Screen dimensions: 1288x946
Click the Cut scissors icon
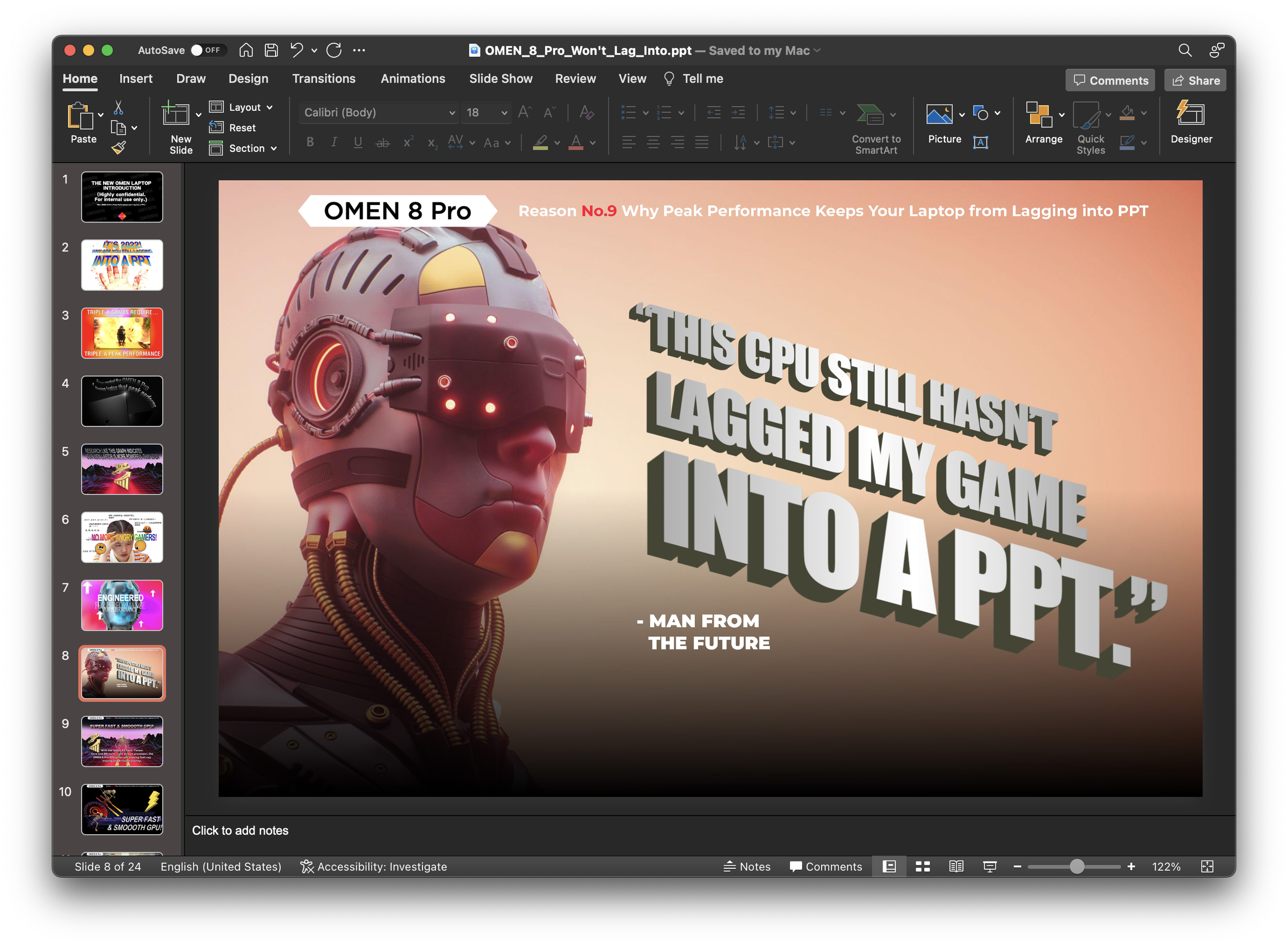[118, 107]
